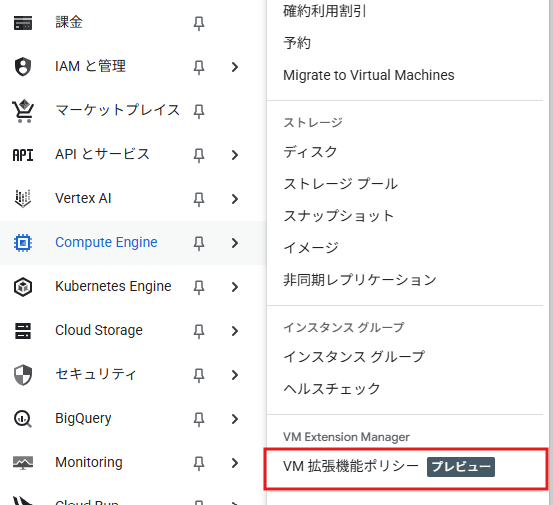553x505 pixels.
Task: Click the Kubernetes Engine hexagon icon
Action: [23, 287]
